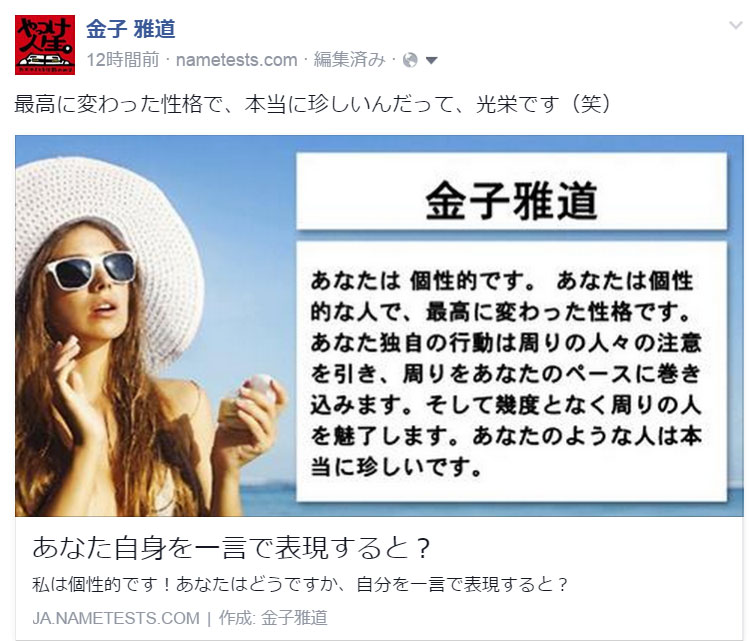749x641 pixels.
Task: Open JA.NAMETESTS.COM source domain
Action: [116, 618]
